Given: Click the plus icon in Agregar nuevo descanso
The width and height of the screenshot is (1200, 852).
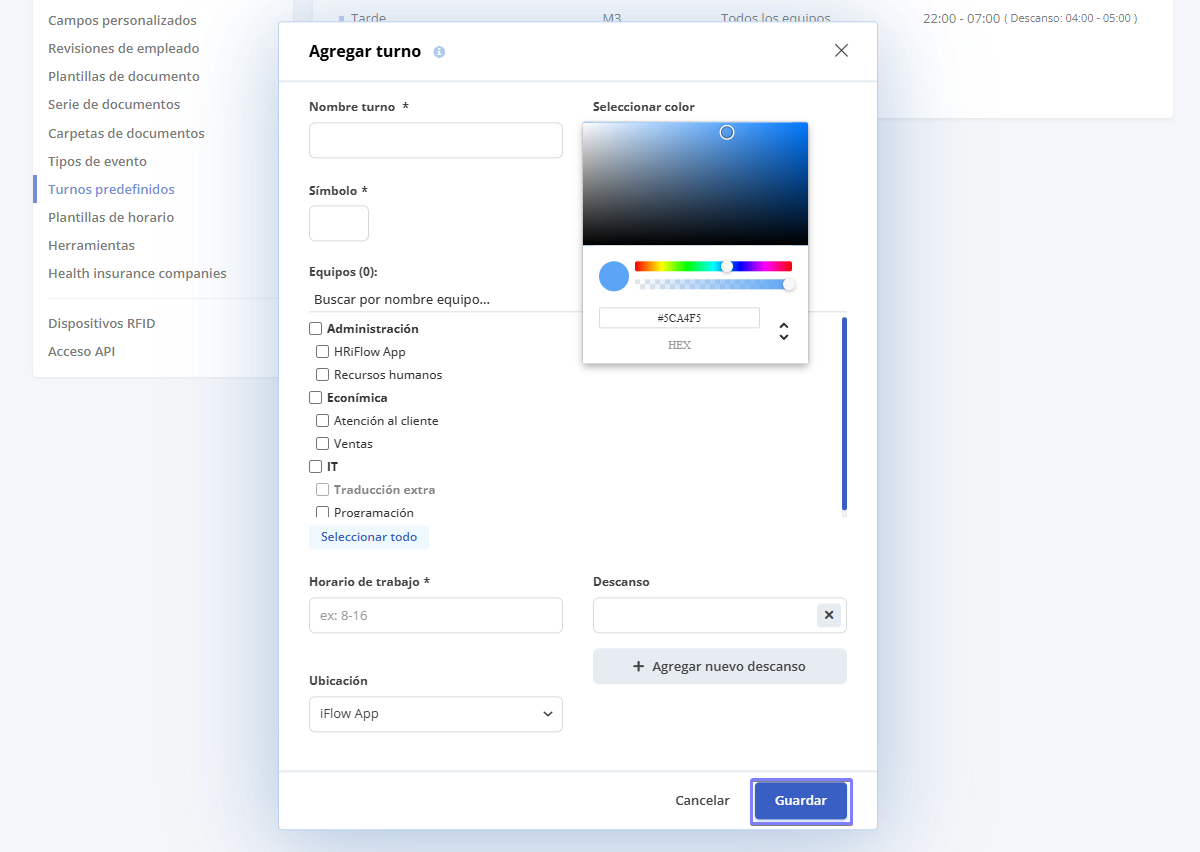Looking at the screenshot, I should [639, 666].
